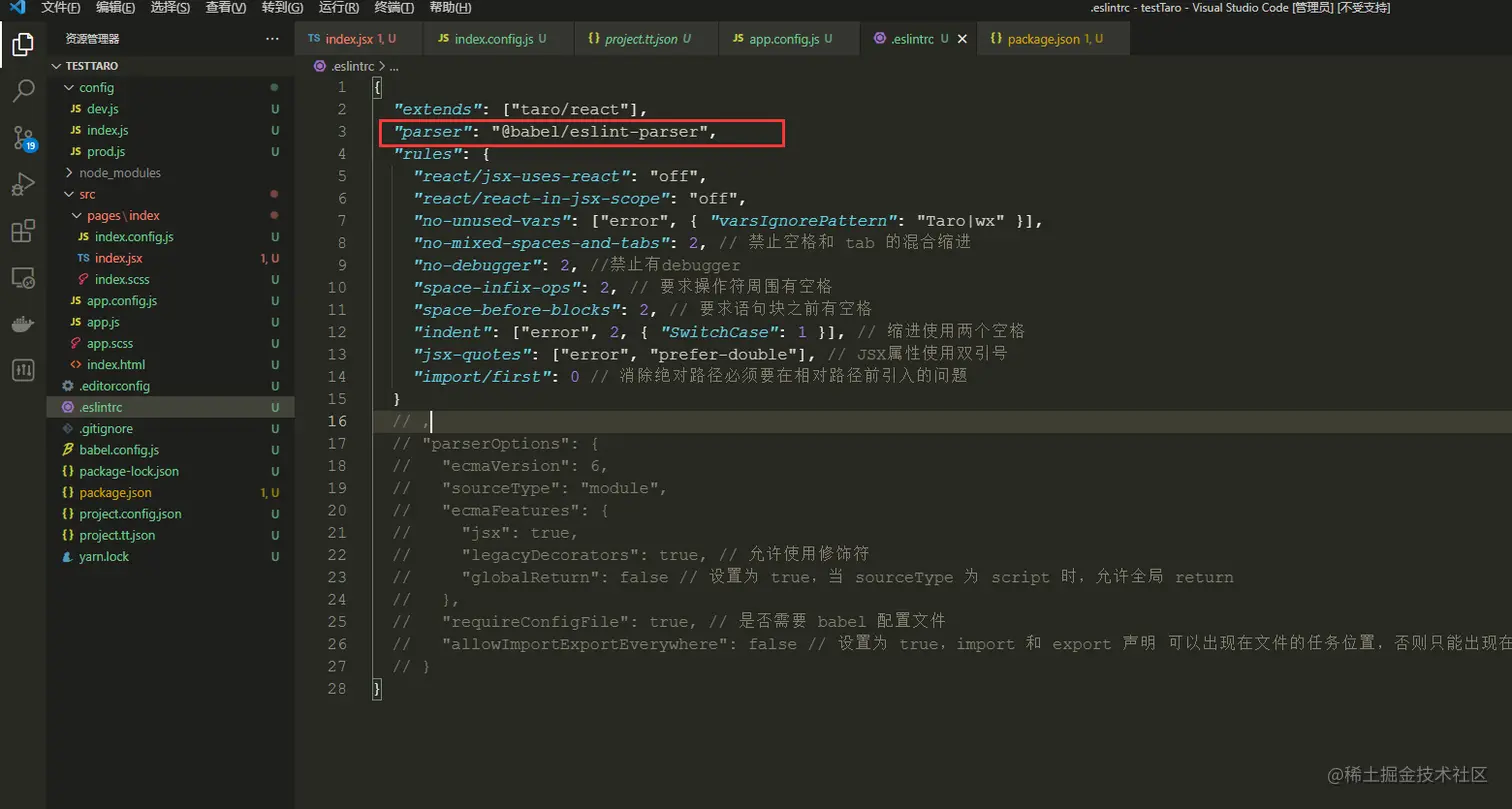Image resolution: width=1512 pixels, height=809 pixels.
Task: Open app.config.js in the file tree
Action: (170, 301)
